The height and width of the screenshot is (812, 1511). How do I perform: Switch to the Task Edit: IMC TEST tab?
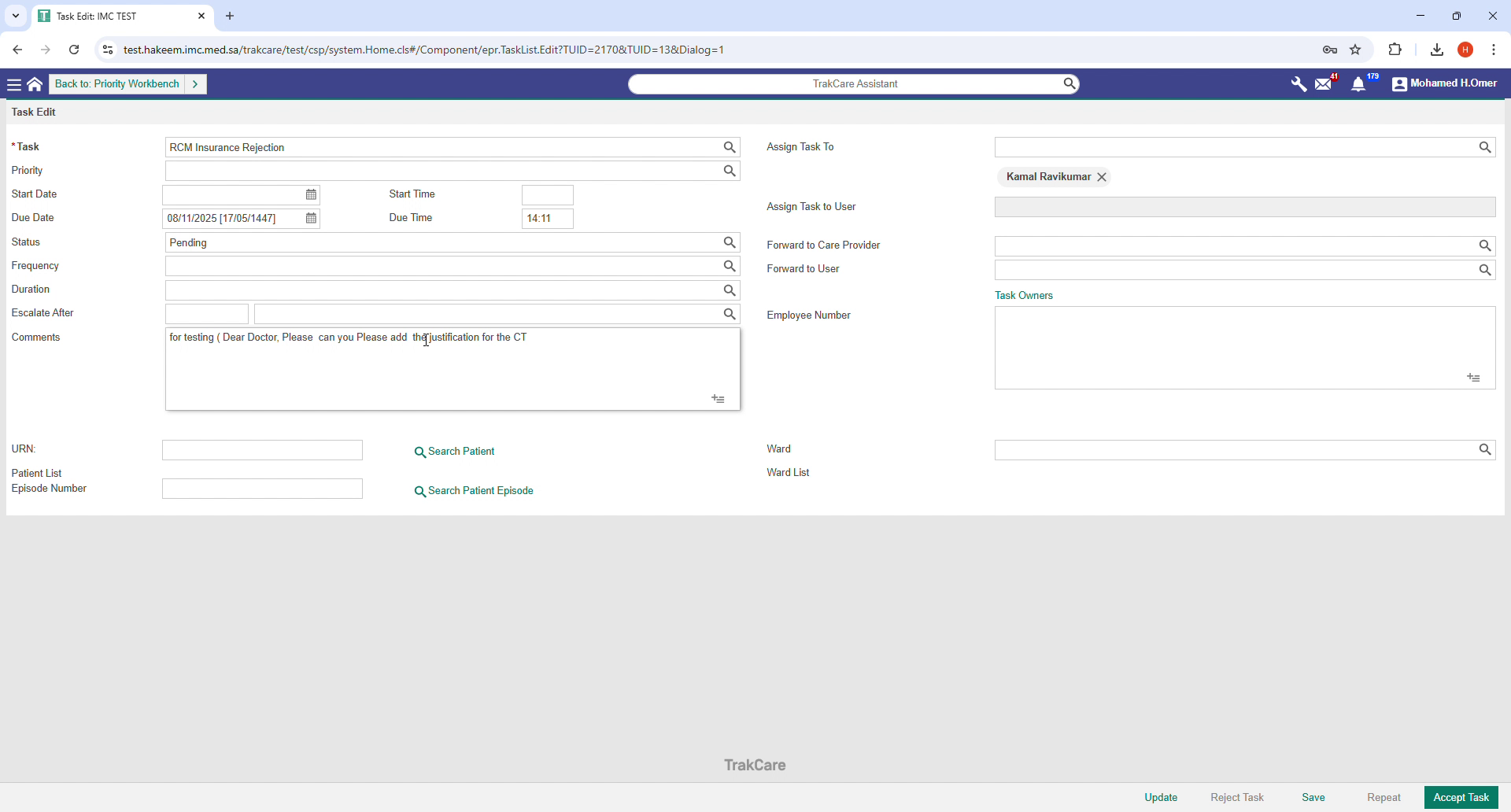[x=110, y=16]
